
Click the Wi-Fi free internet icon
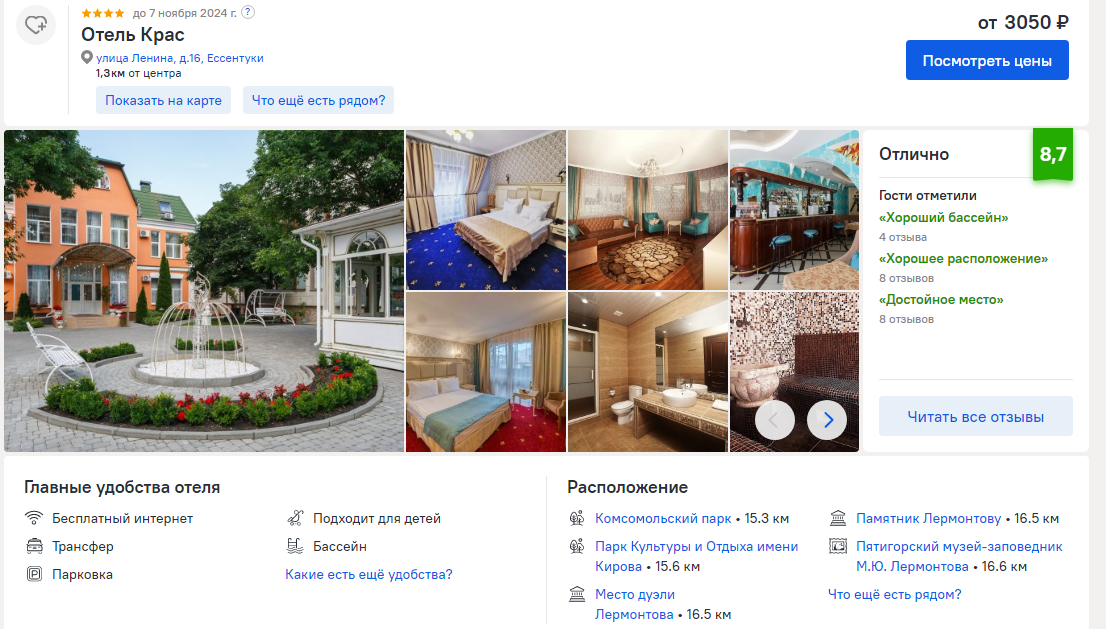[x=34, y=518]
